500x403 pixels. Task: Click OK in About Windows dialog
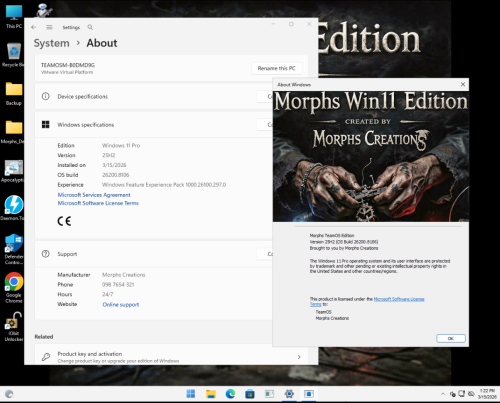[x=451, y=338]
